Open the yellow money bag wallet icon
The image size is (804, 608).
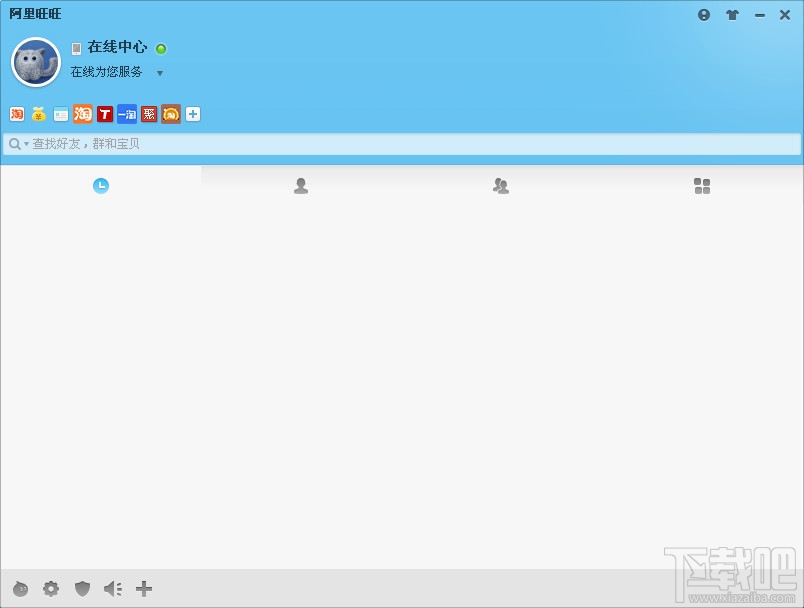[x=38, y=114]
